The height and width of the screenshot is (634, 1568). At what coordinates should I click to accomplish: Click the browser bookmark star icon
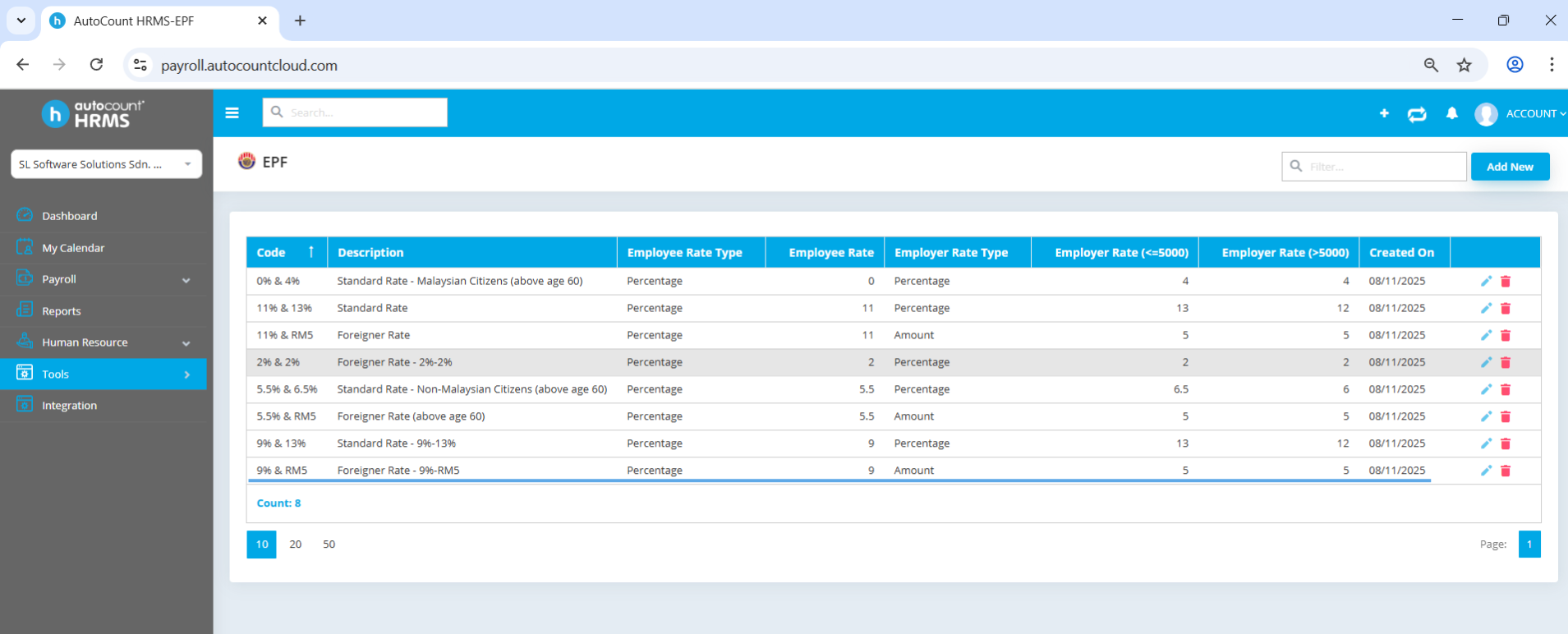1465,65
